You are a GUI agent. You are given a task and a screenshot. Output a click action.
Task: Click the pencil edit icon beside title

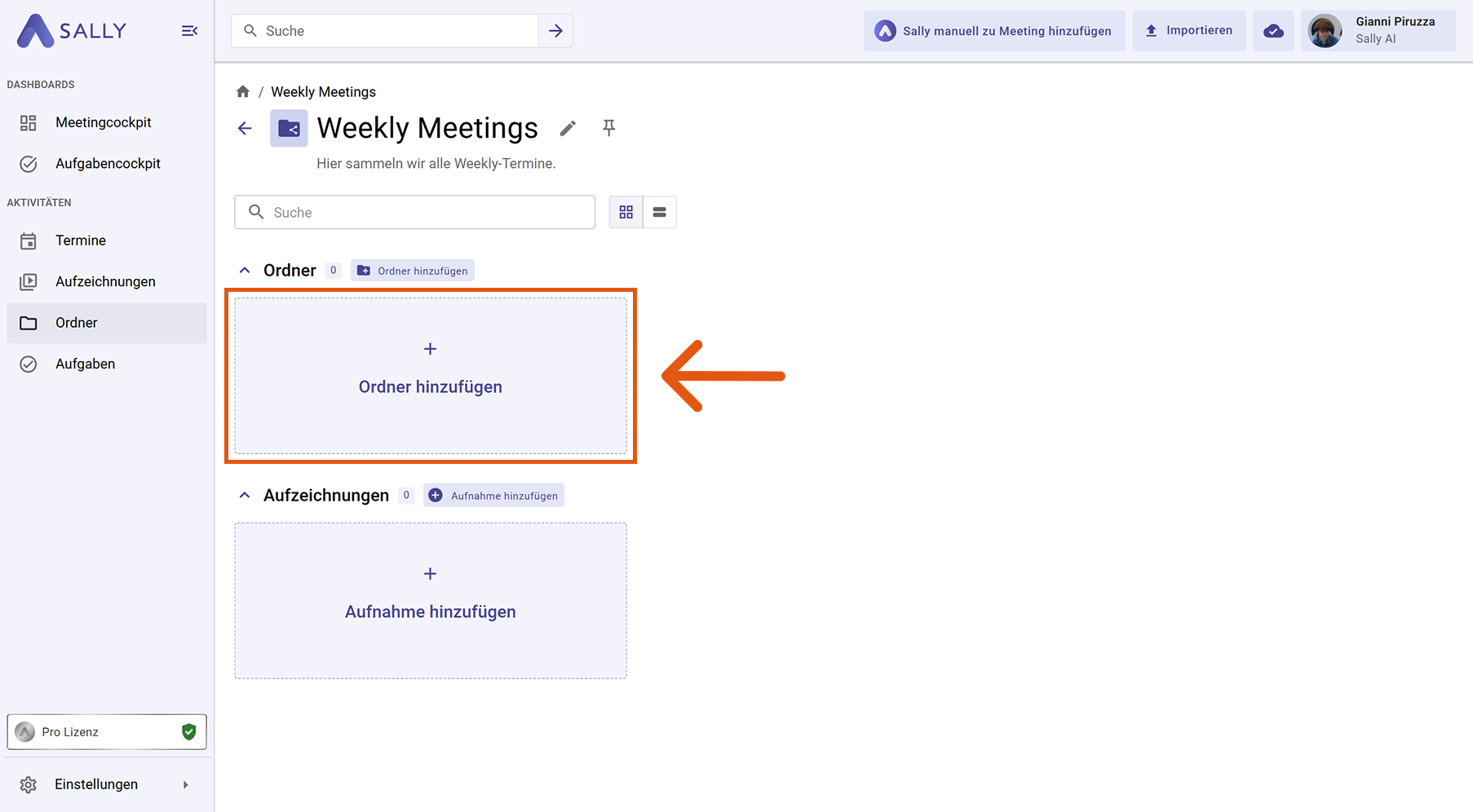pos(568,129)
